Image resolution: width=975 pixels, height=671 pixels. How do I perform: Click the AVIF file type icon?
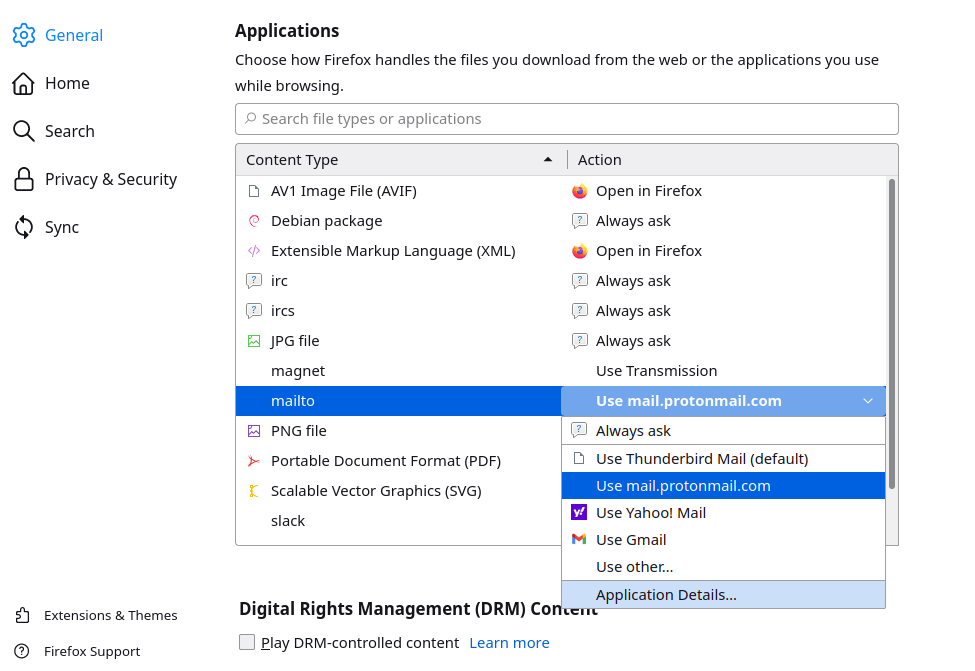254,191
